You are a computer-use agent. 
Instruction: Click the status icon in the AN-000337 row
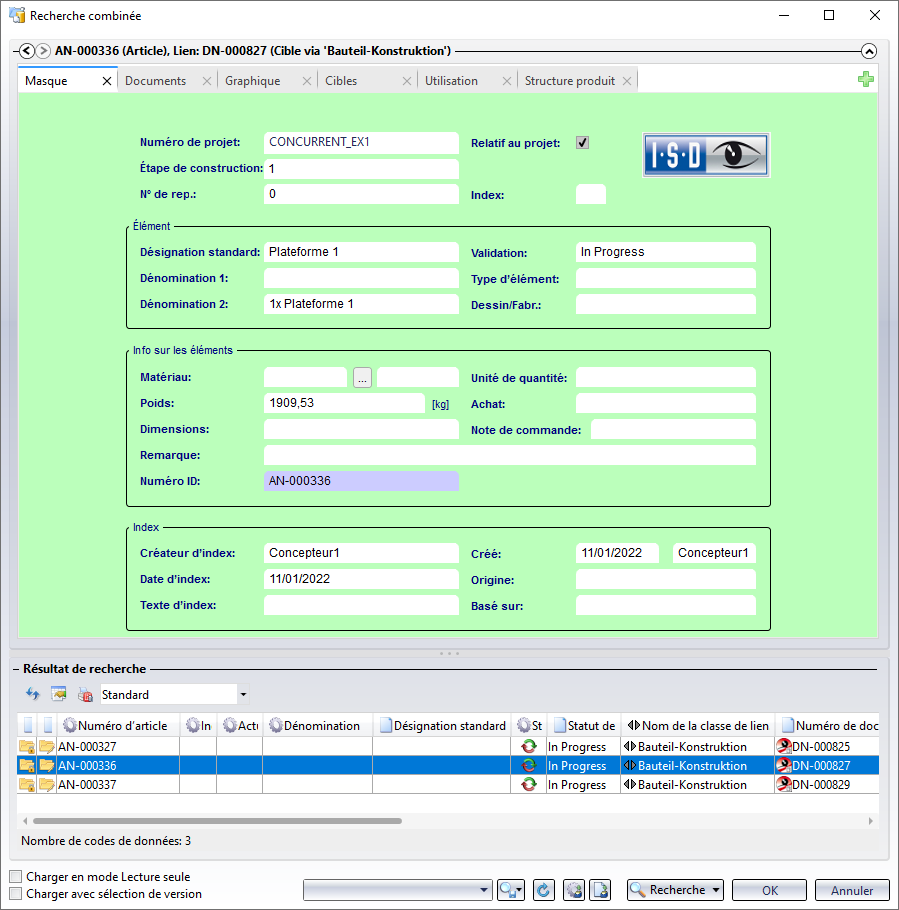[529, 785]
